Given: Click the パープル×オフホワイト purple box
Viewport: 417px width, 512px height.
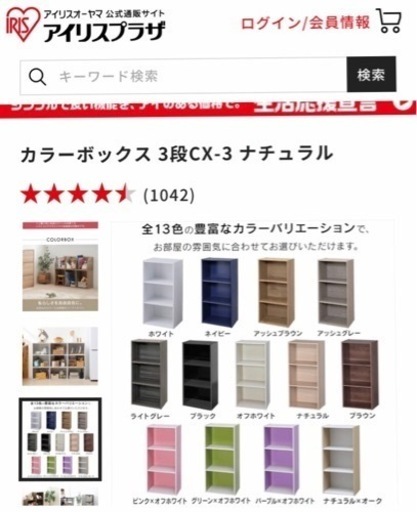Looking at the screenshot, I should point(281,460).
